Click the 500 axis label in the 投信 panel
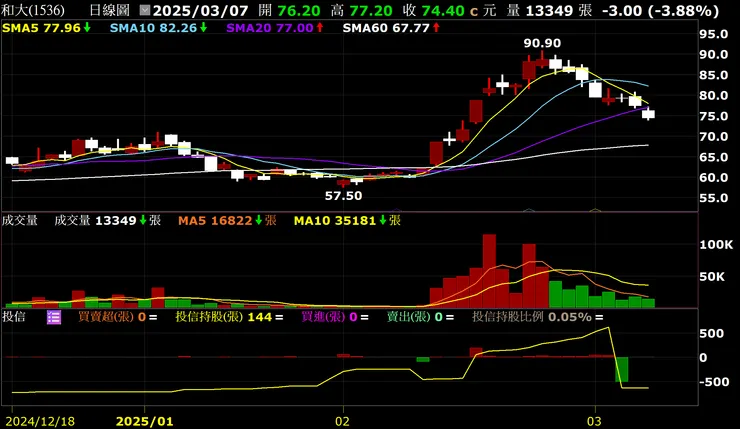Screen dimensions: 740x429 (712, 334)
